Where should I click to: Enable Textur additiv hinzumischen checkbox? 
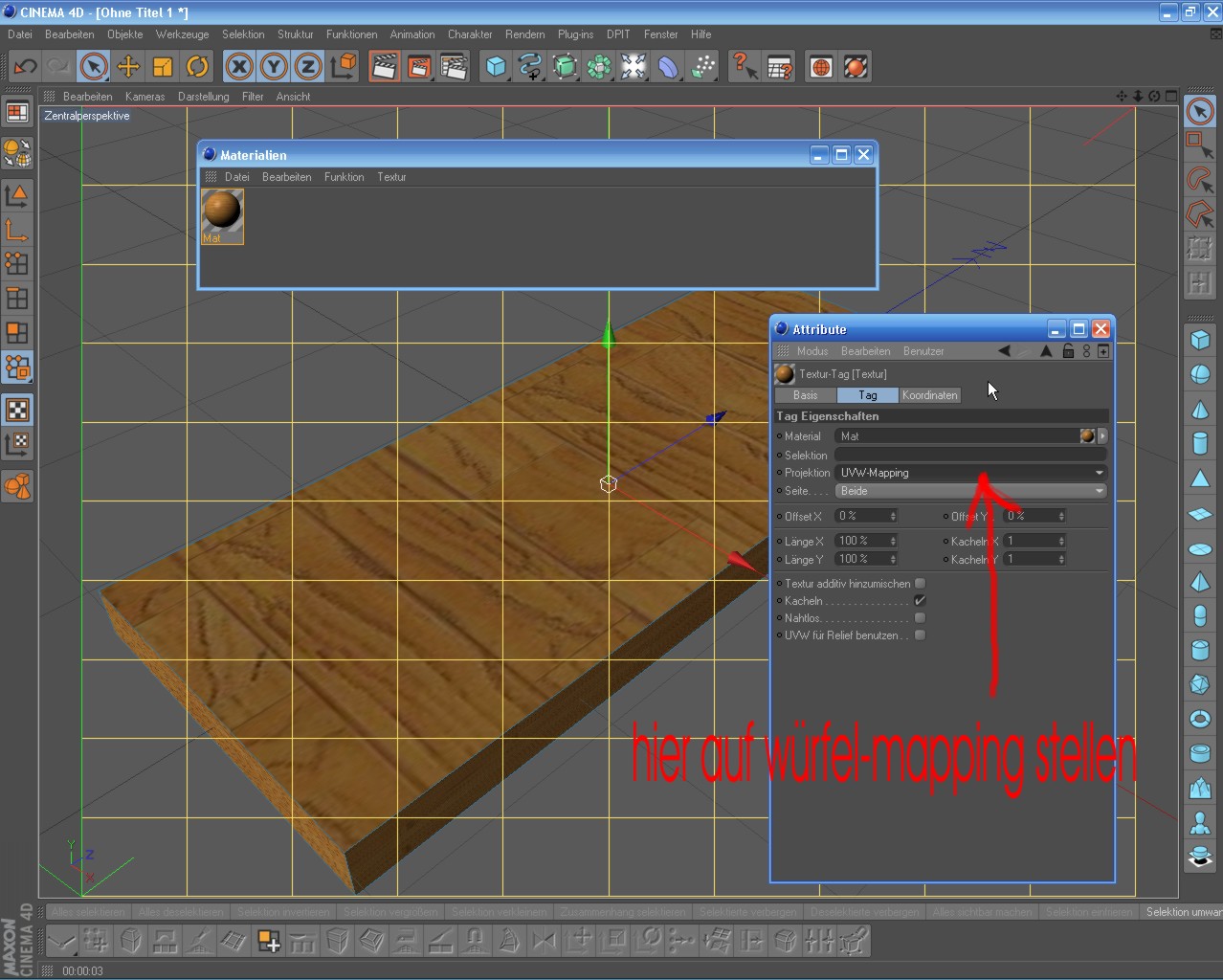pyautogui.click(x=920, y=584)
